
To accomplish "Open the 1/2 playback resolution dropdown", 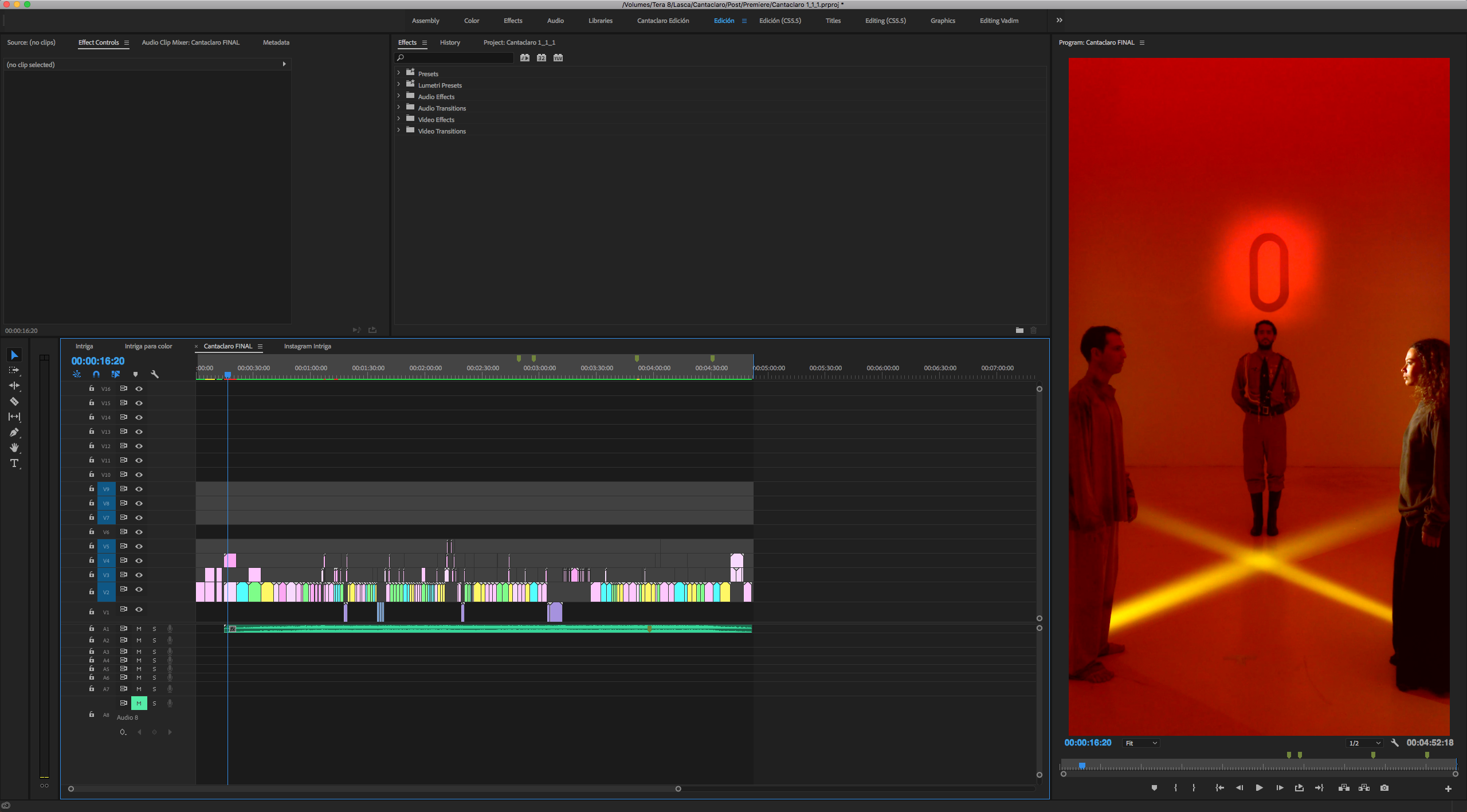I will coord(1364,743).
